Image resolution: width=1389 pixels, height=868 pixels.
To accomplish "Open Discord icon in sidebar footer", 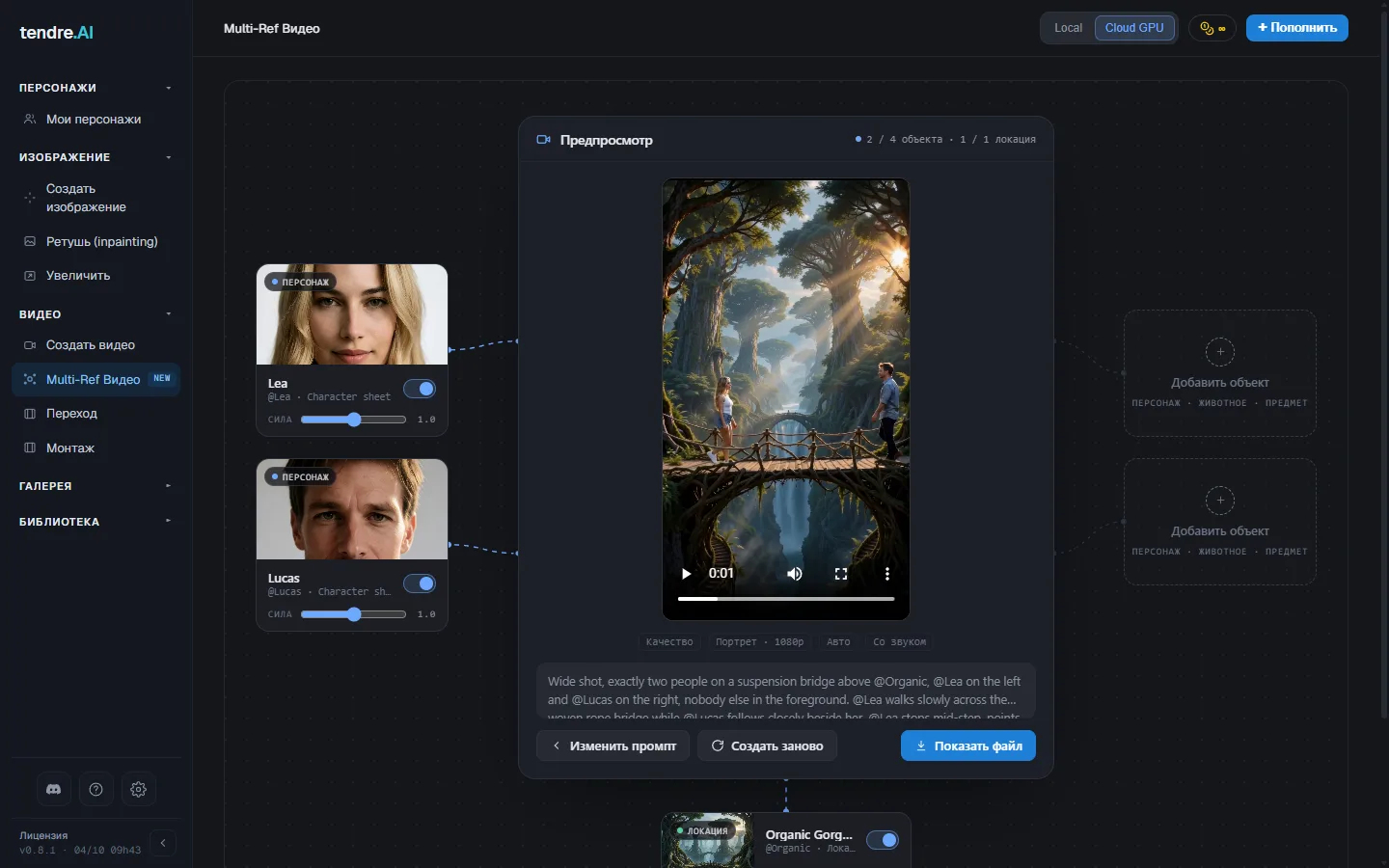I will pyautogui.click(x=54, y=789).
